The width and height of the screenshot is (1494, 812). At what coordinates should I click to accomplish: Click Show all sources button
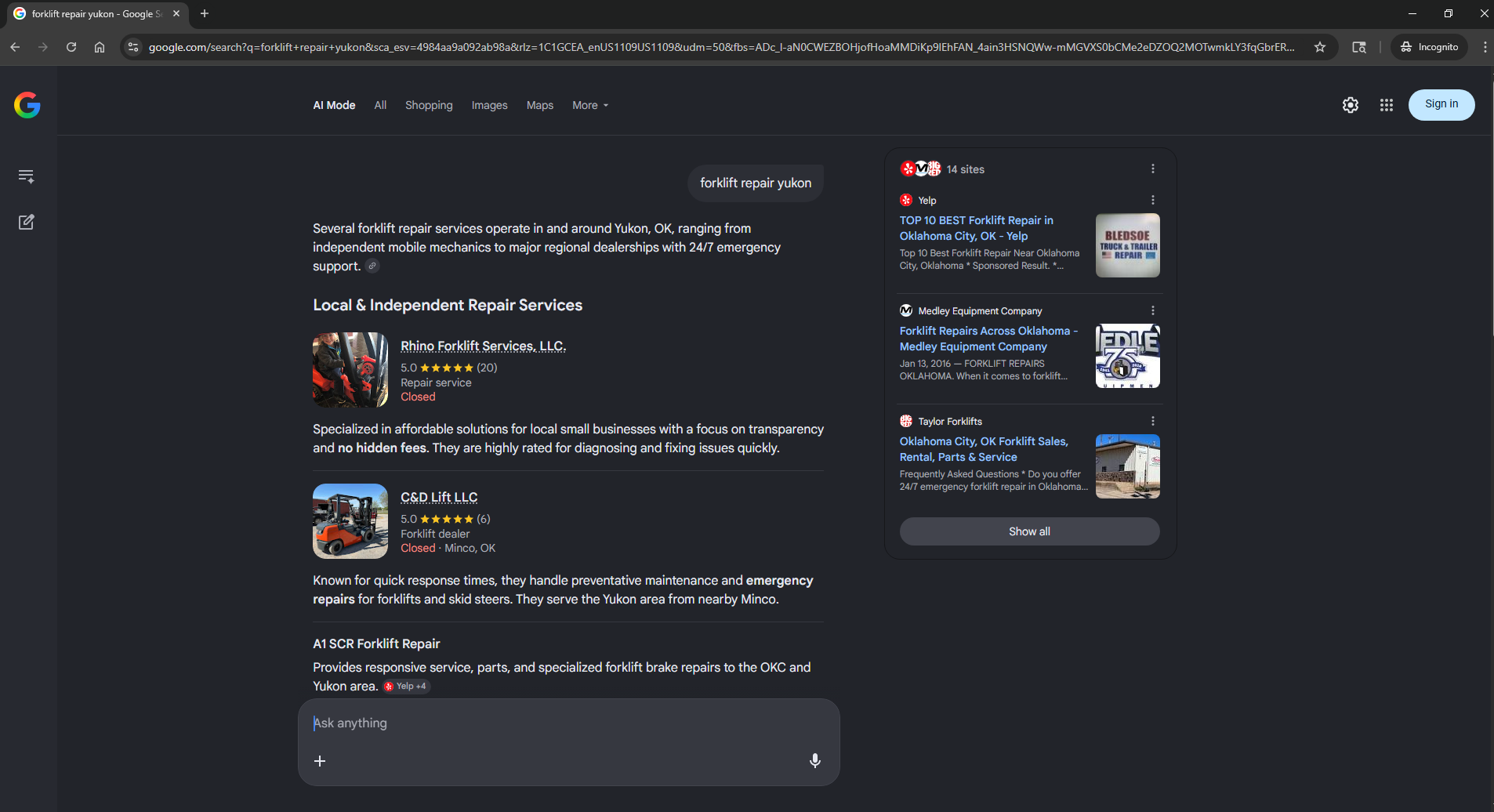click(1029, 531)
